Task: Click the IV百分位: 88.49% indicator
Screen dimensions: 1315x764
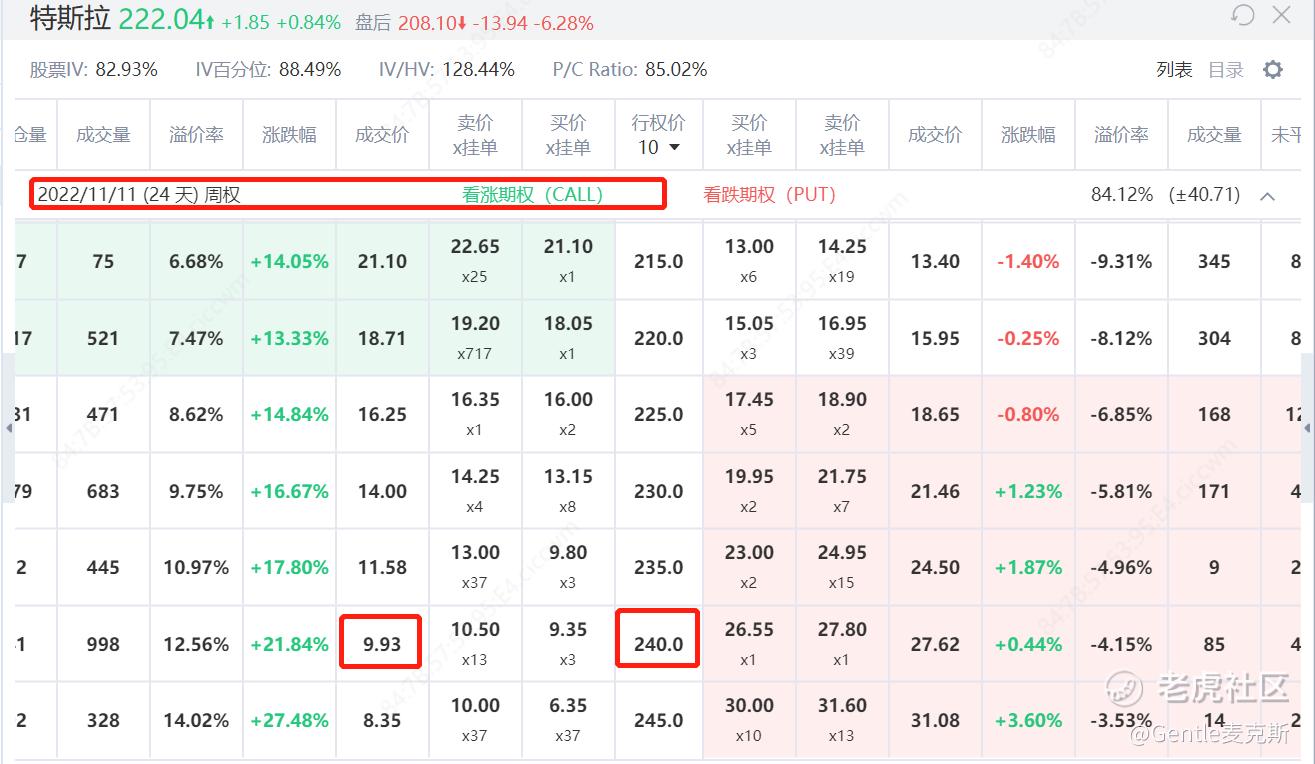Action: (x=268, y=70)
